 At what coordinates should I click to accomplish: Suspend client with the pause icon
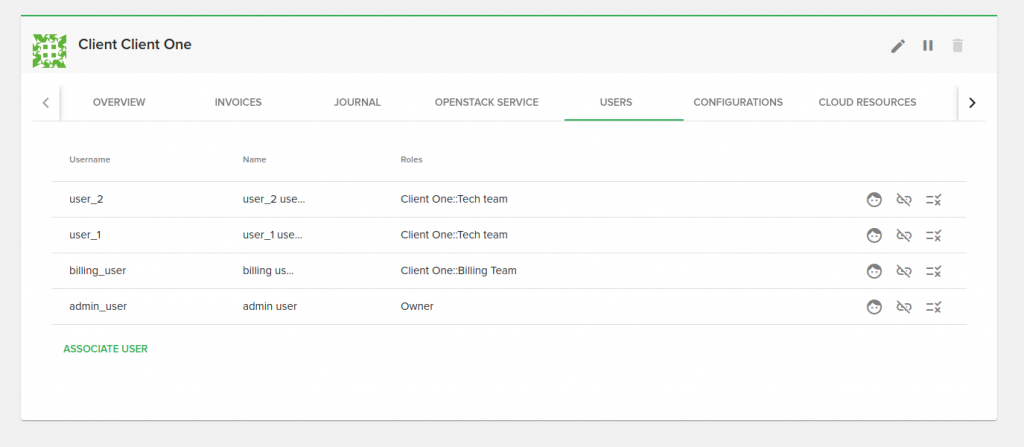coord(928,46)
